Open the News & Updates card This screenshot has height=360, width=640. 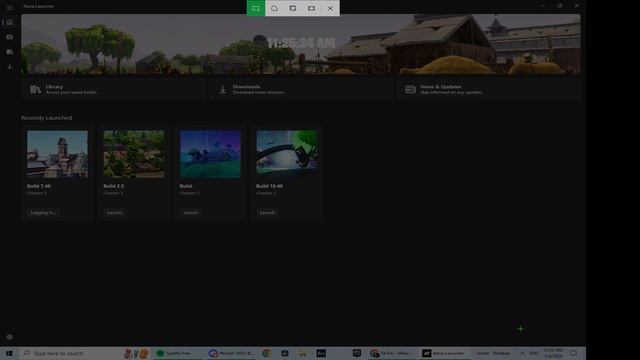point(488,89)
